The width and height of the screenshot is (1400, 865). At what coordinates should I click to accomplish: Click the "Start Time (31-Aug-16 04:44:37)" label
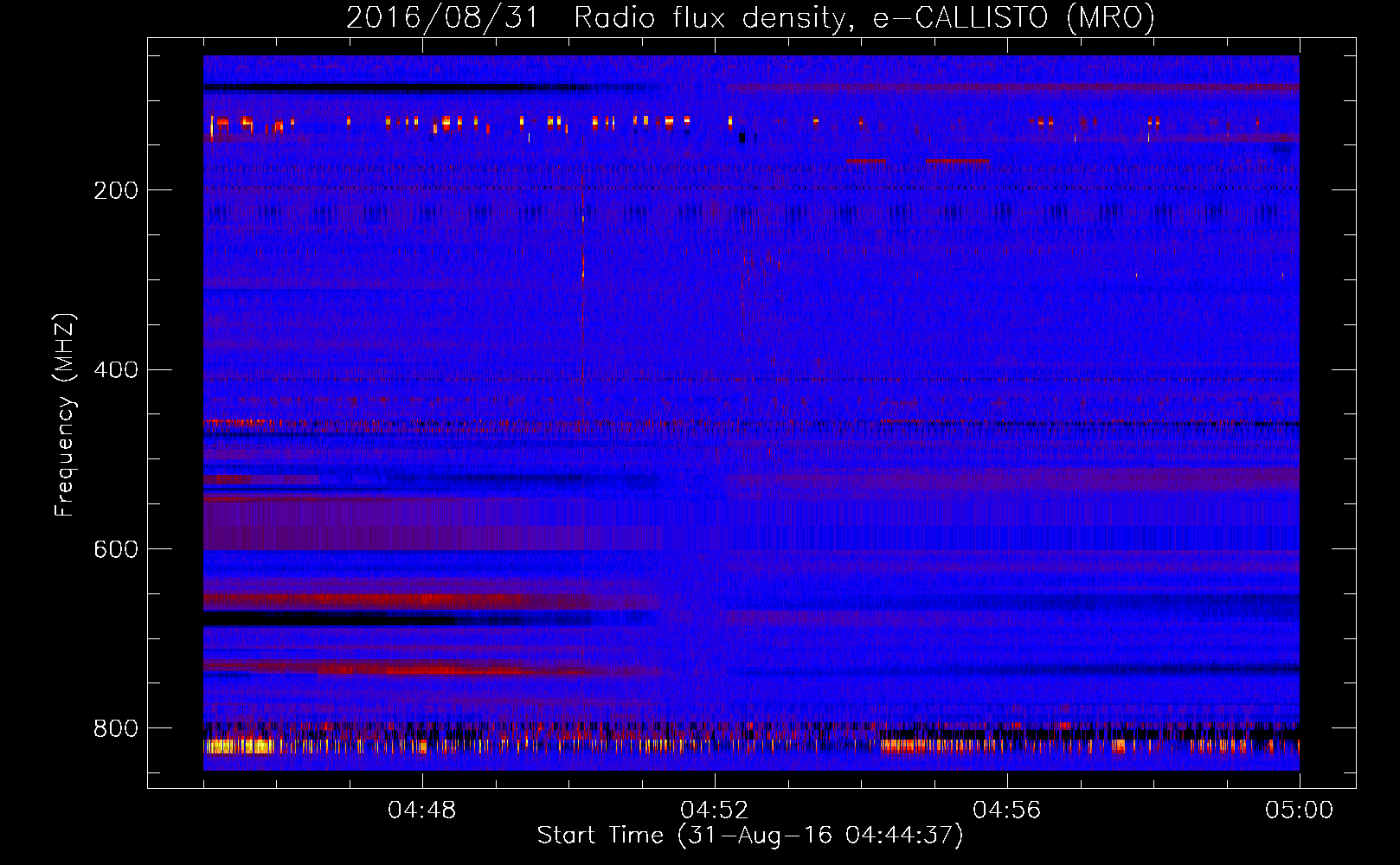750,836
